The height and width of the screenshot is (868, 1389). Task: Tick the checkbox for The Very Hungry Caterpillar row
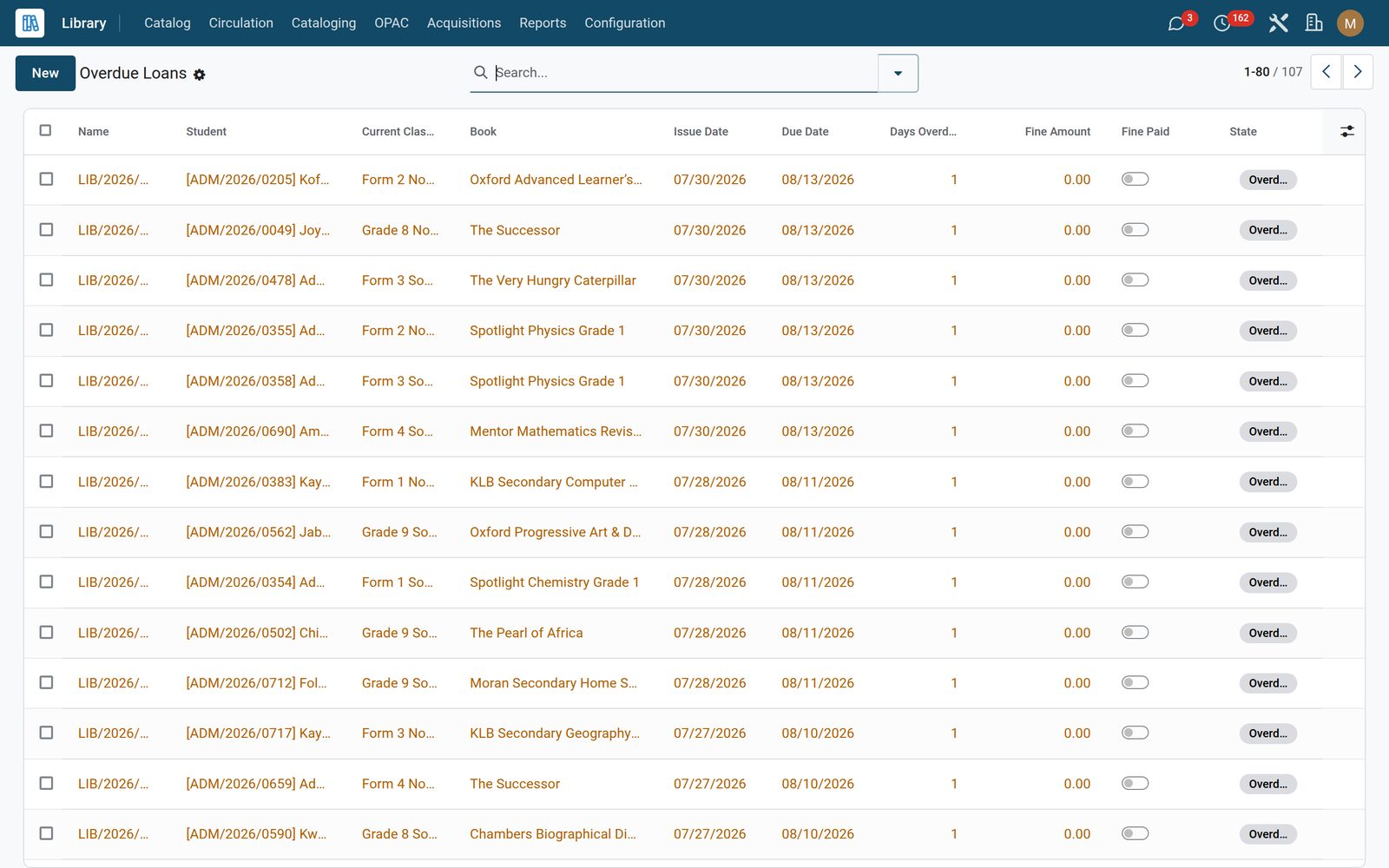(x=46, y=279)
